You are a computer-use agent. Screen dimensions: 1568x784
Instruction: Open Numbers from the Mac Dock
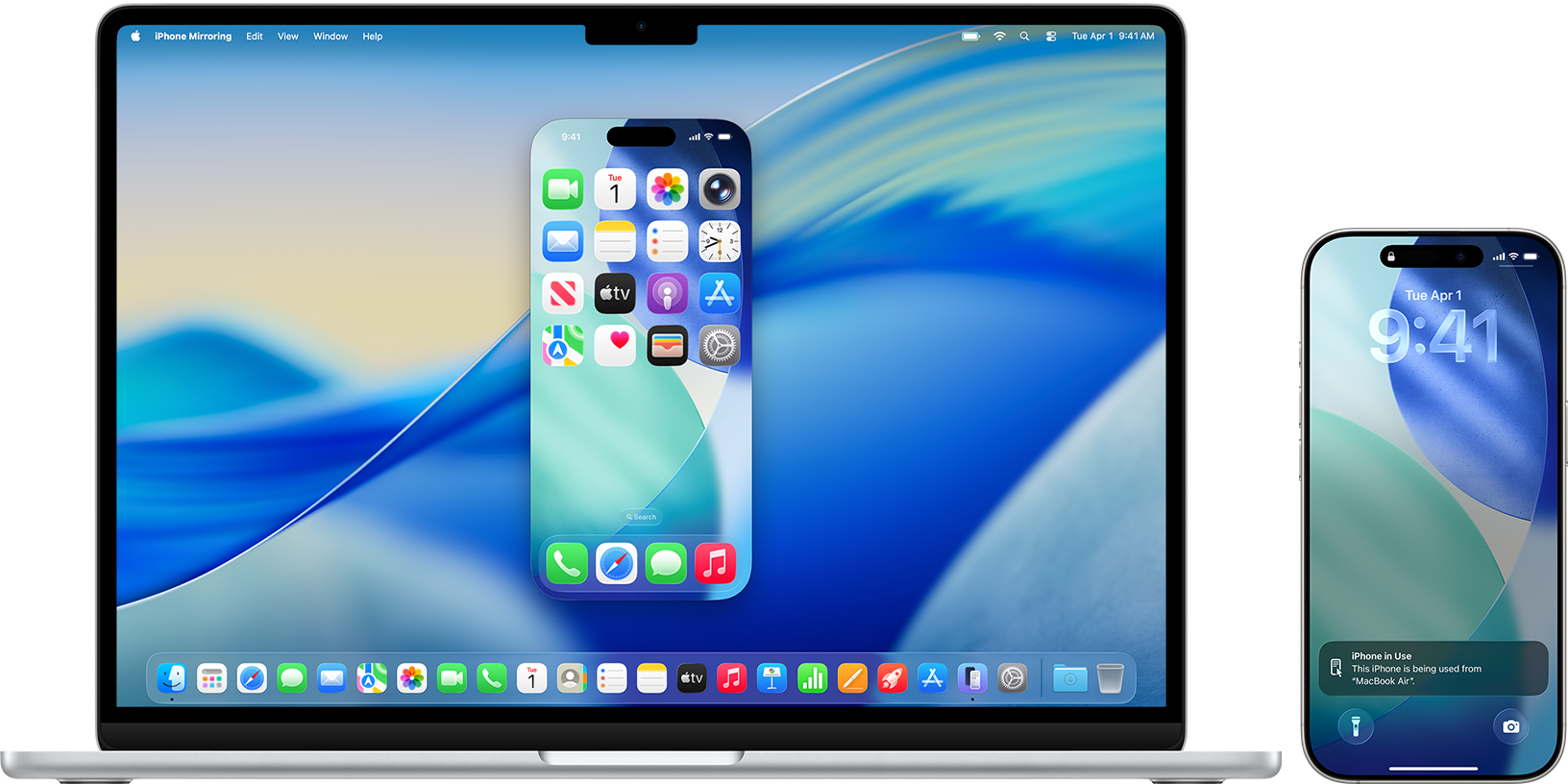click(x=812, y=678)
